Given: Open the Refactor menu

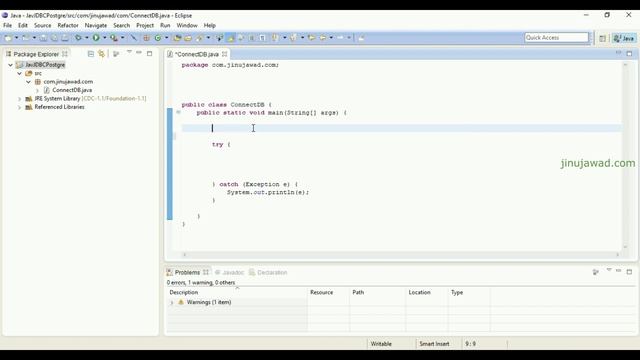Looking at the screenshot, I should pos(68,25).
